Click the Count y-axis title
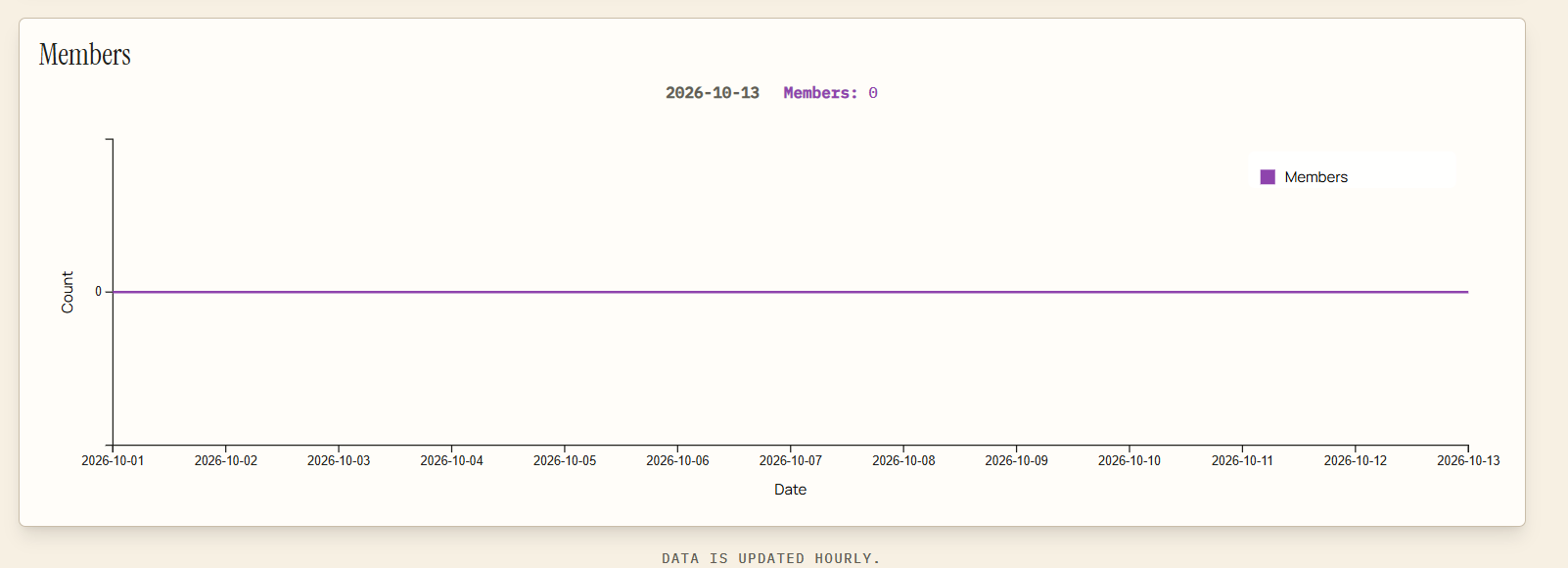The width and height of the screenshot is (1568, 568). pyautogui.click(x=68, y=292)
